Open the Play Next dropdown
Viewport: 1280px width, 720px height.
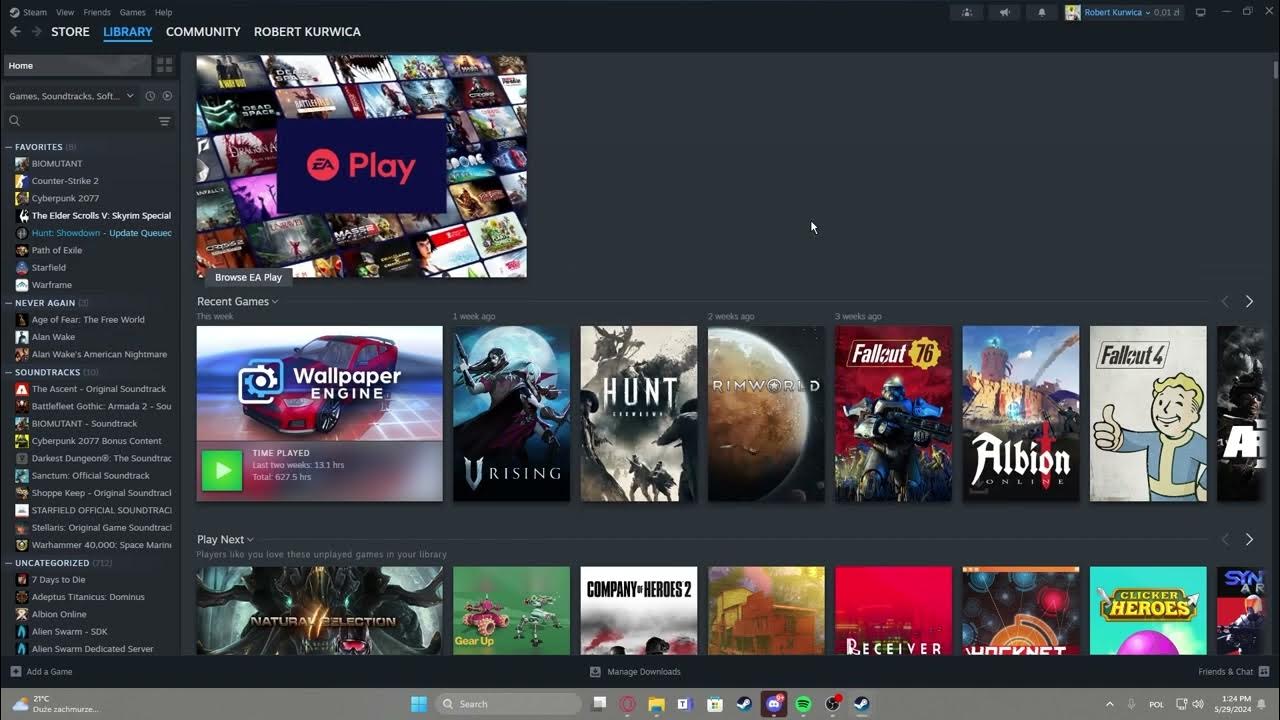[x=225, y=539]
